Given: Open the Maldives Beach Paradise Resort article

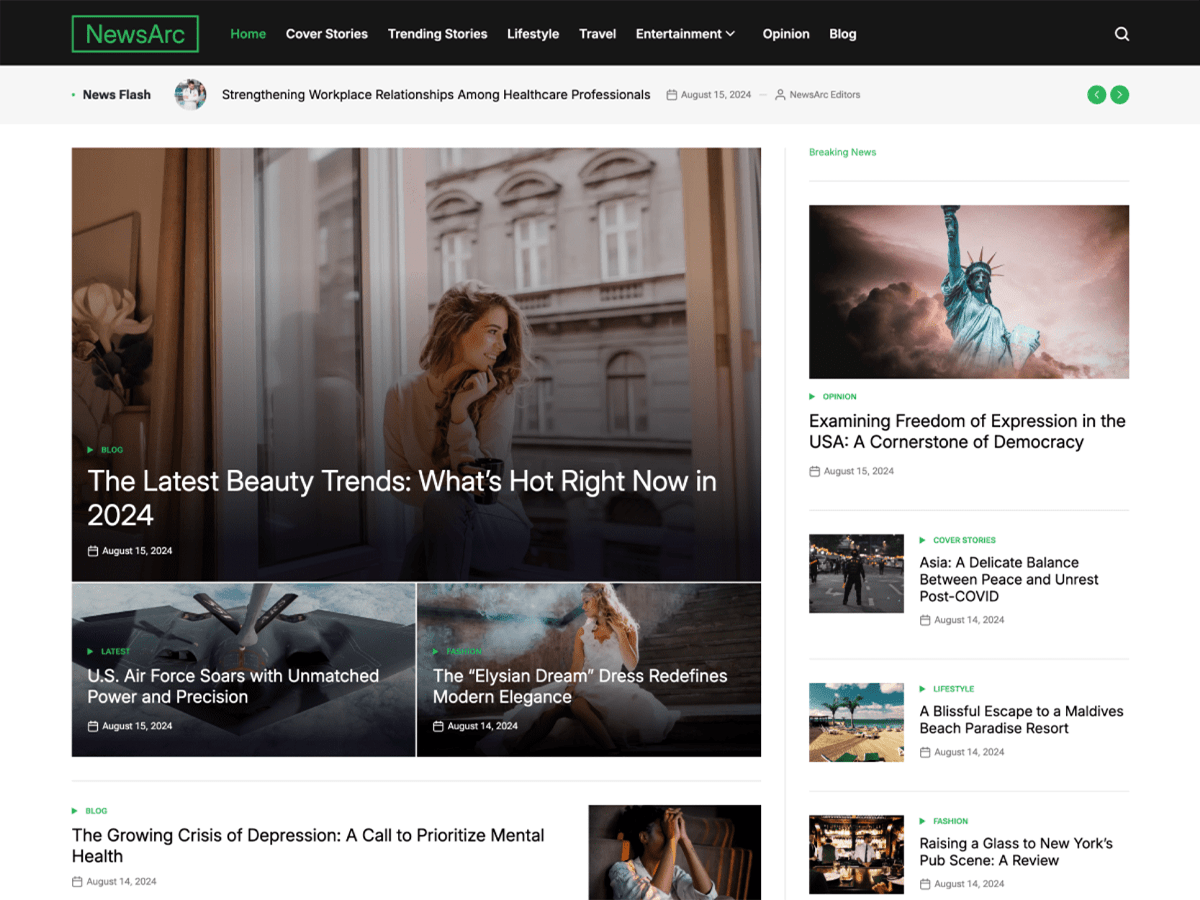Looking at the screenshot, I should tap(1021, 720).
